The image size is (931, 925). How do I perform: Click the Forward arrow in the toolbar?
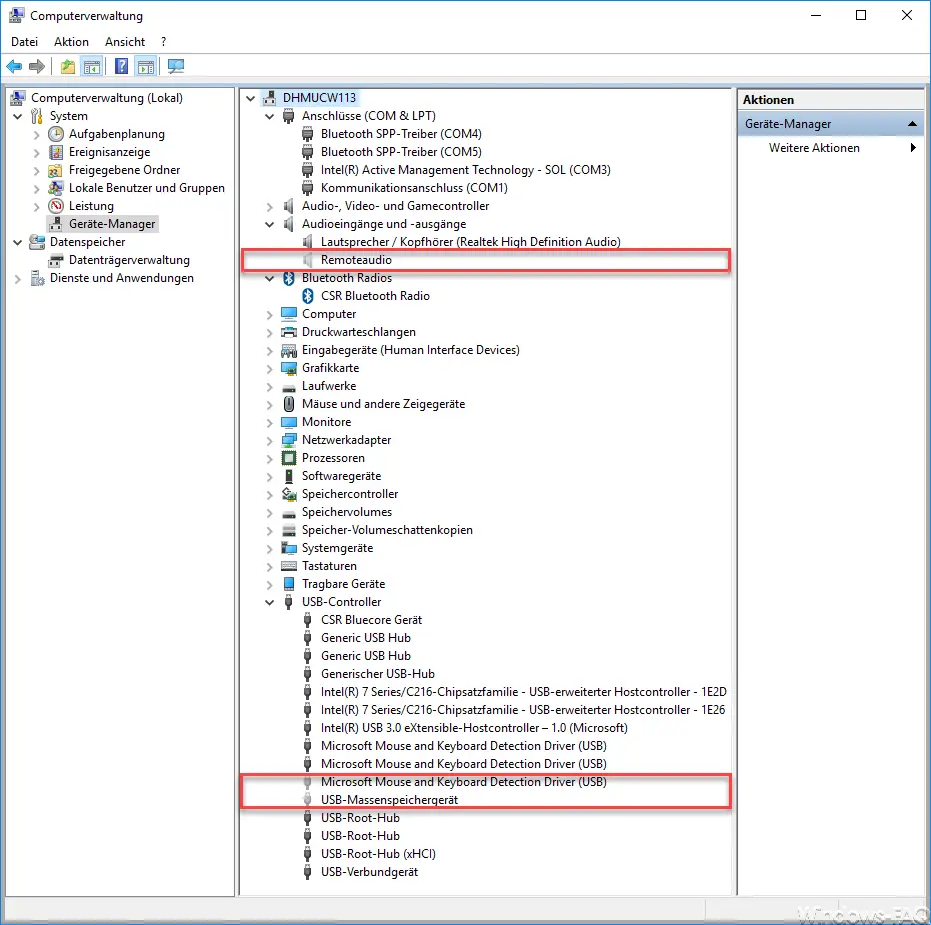coord(37,66)
